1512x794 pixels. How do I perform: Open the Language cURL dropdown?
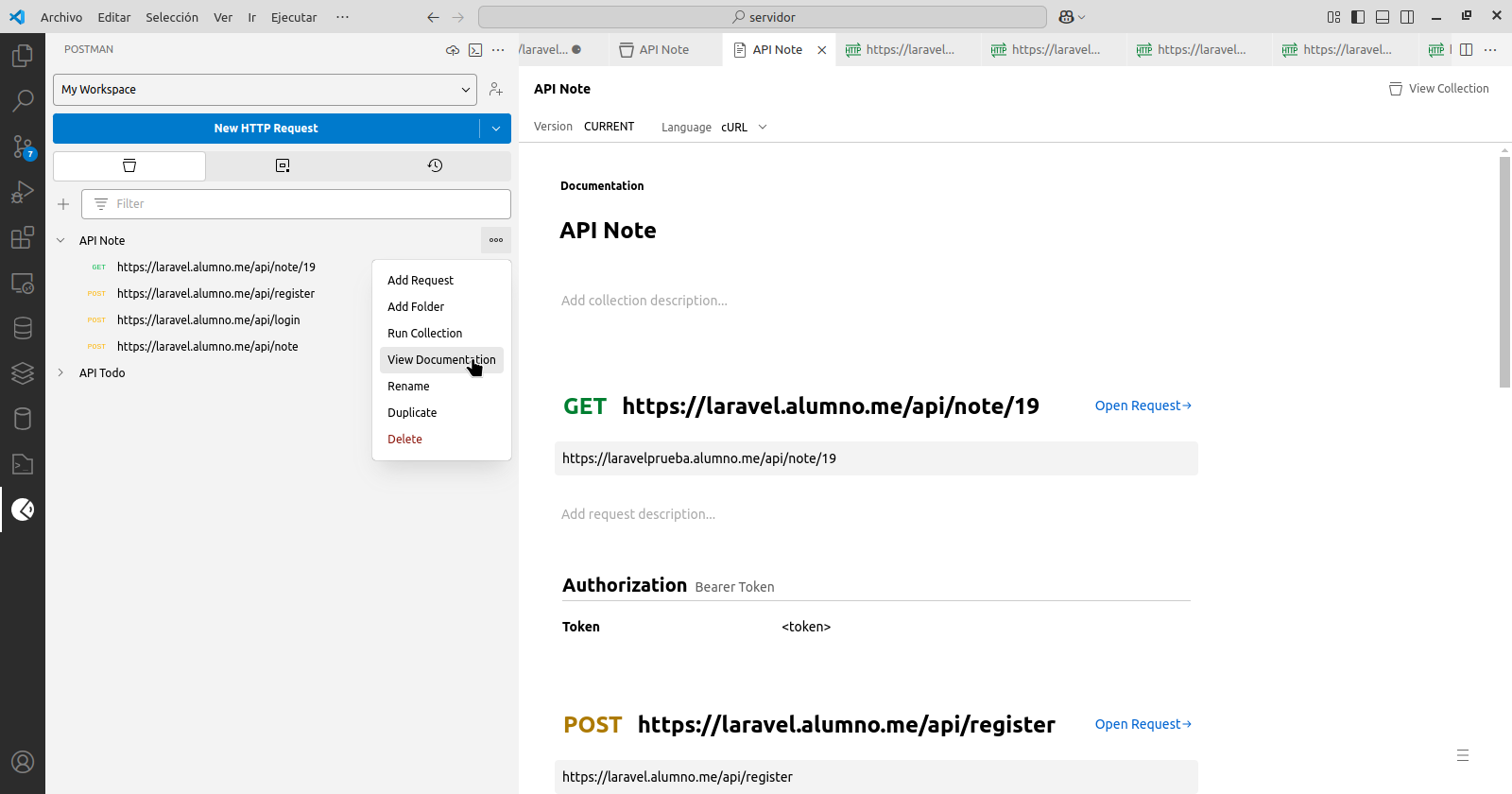tap(744, 127)
